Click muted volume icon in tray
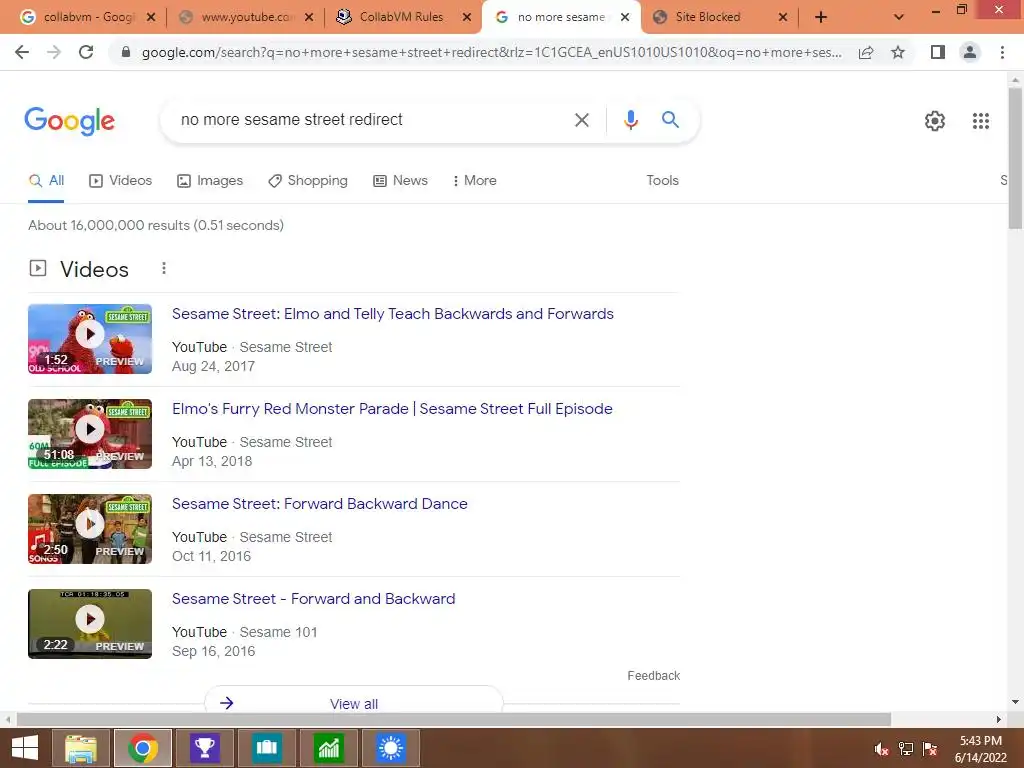 pyautogui.click(x=881, y=749)
